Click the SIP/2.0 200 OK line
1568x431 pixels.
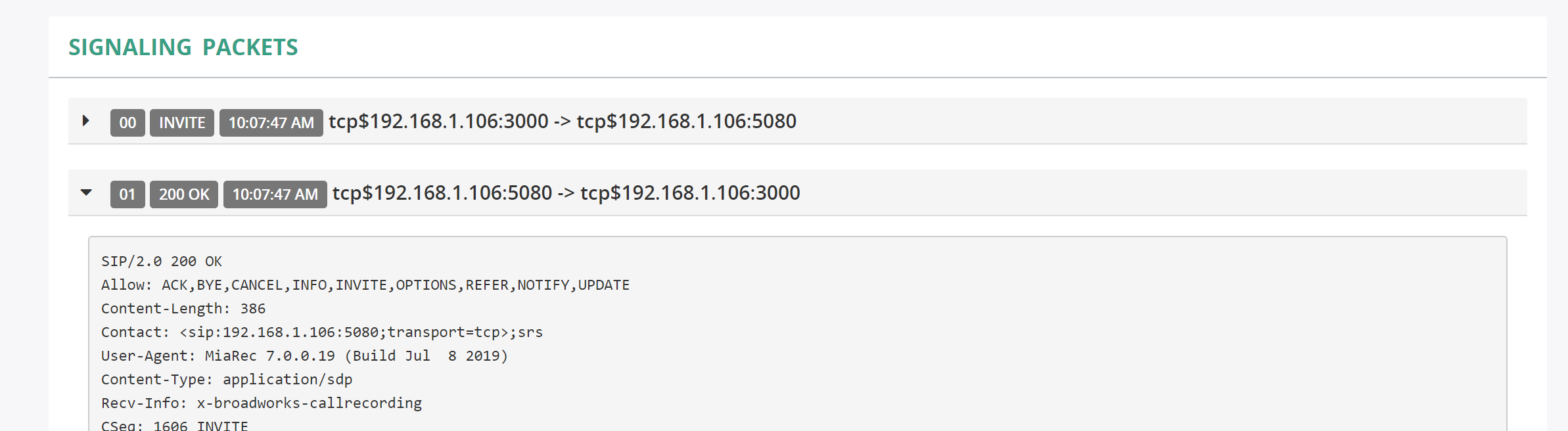pos(162,261)
